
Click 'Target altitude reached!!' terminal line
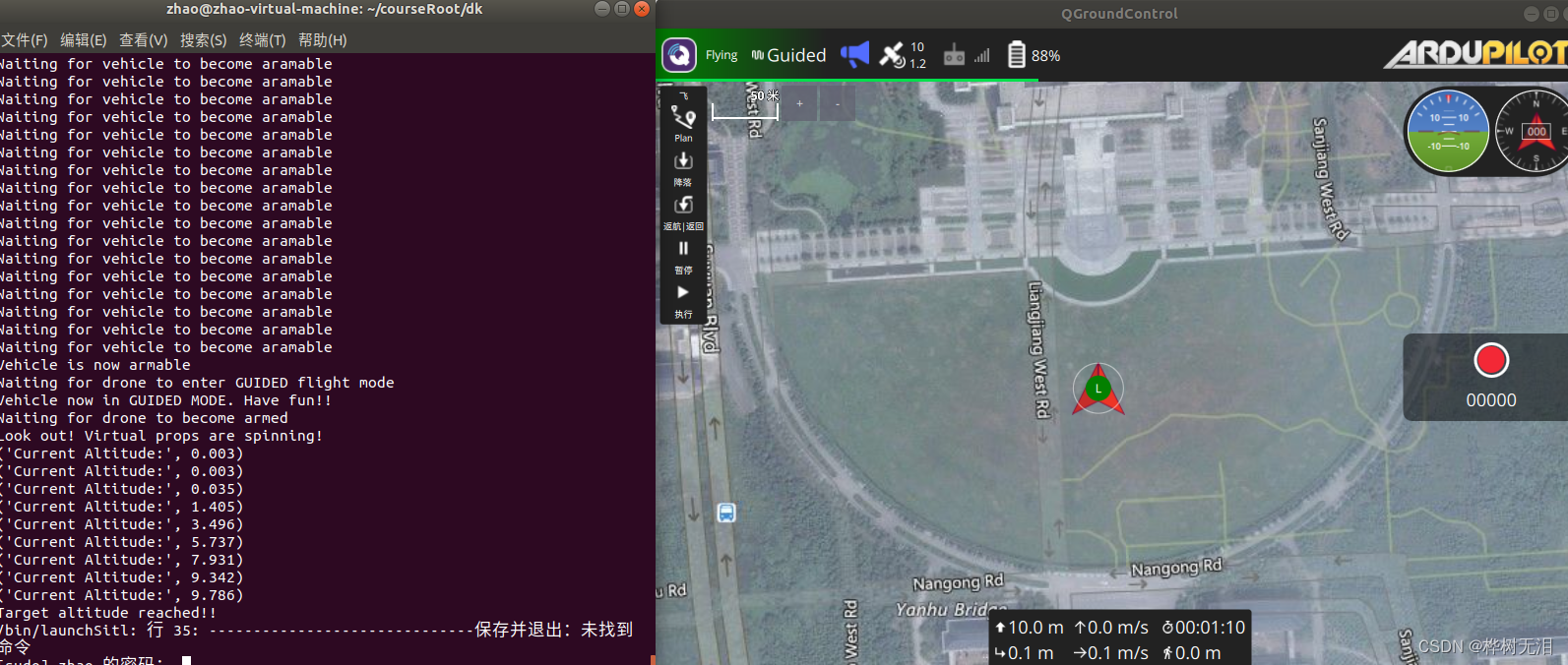coord(108,613)
